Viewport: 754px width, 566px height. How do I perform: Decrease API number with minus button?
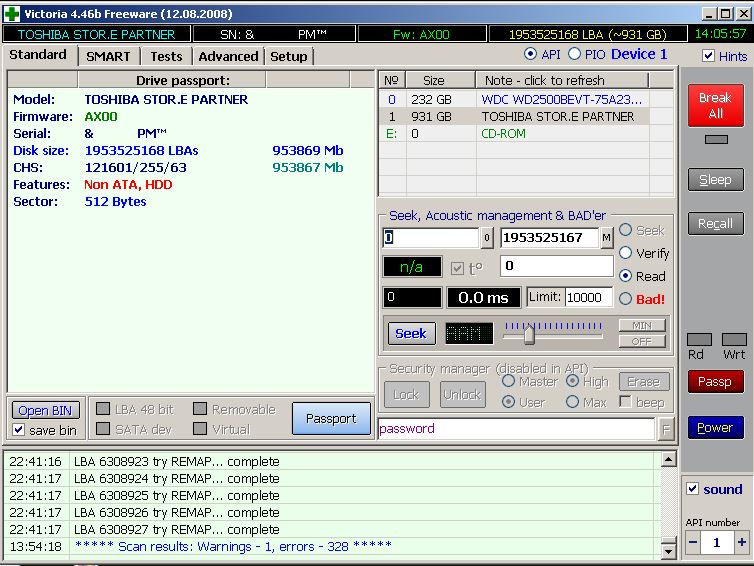[693, 542]
